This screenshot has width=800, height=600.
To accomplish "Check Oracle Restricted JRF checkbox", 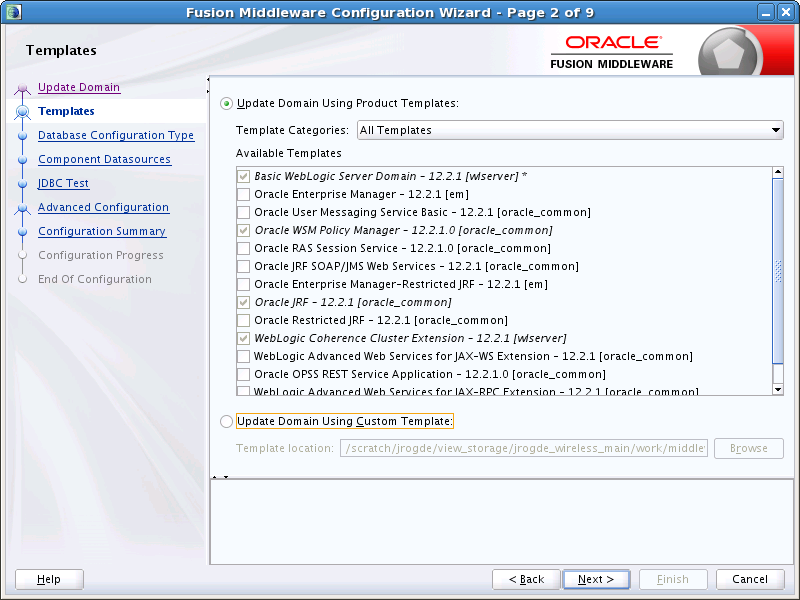I will point(243,320).
